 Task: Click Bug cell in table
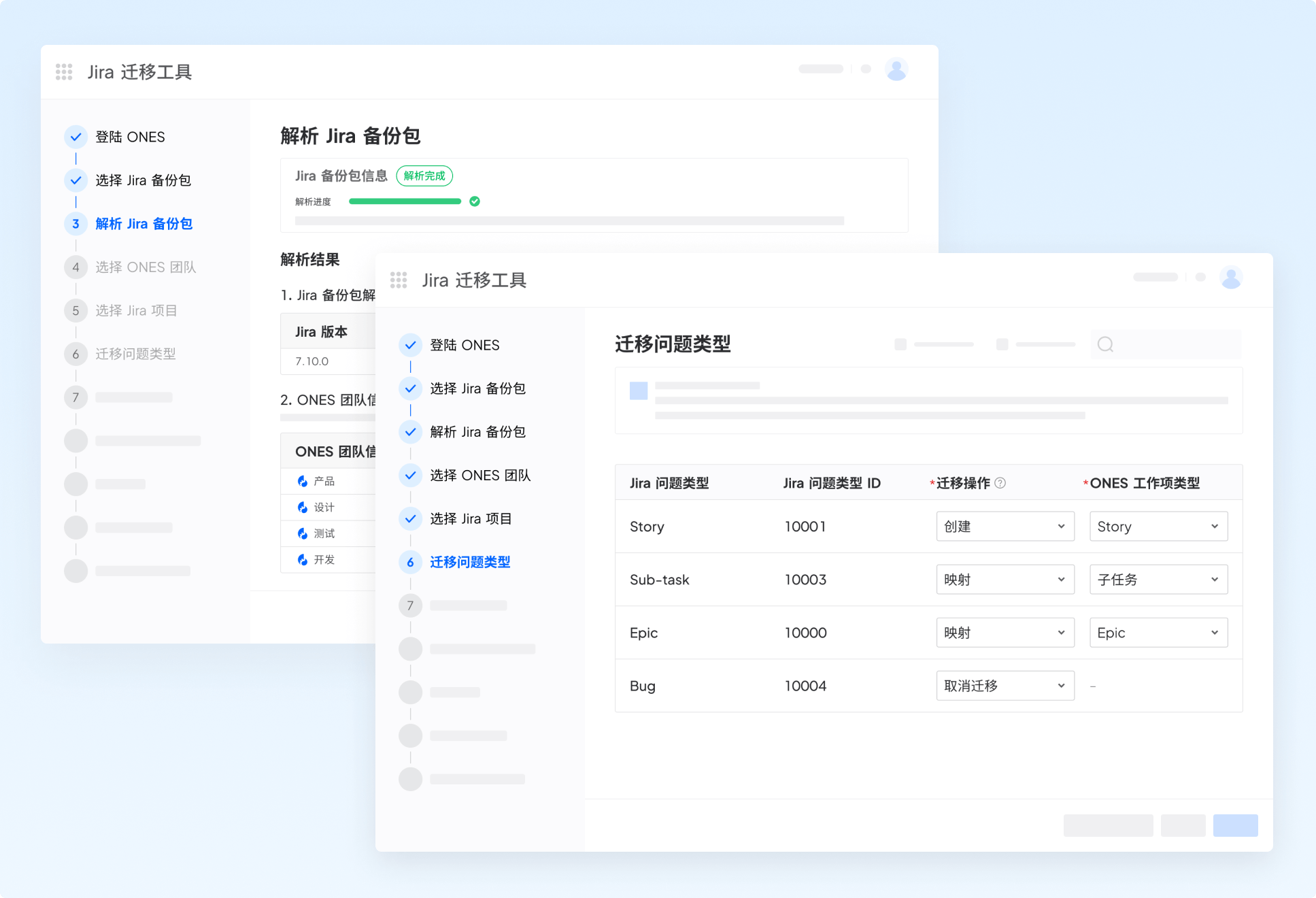[643, 686]
